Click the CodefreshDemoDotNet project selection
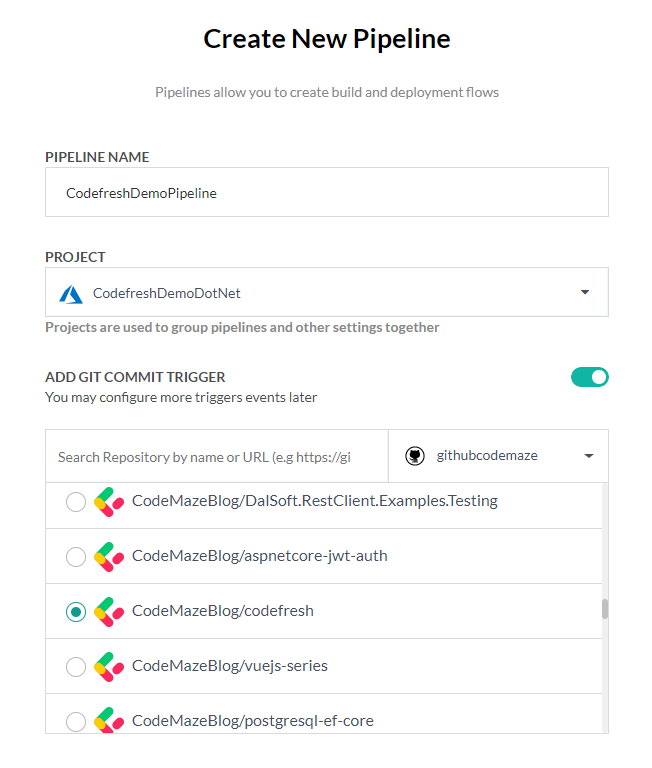This screenshot has width=652, height=768. [167, 293]
